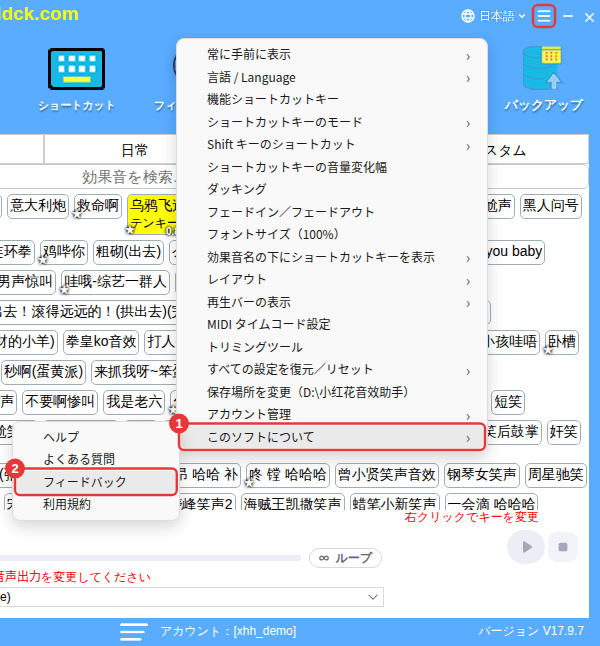600x646 pixels.
Task: Select フォントサイズ（100%） menu item
Action: (x=333, y=234)
